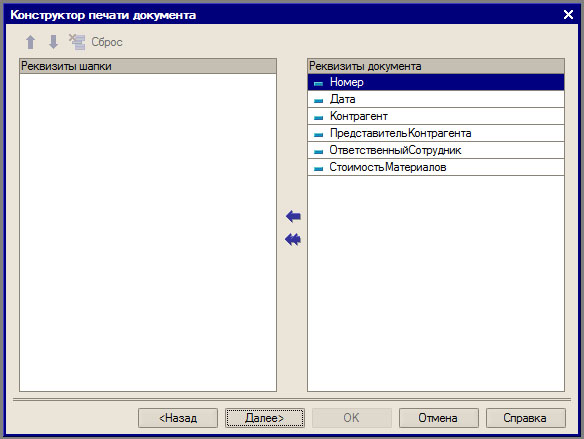The image size is (584, 439).
Task: Click the Сброс reset icon
Action: [77, 42]
